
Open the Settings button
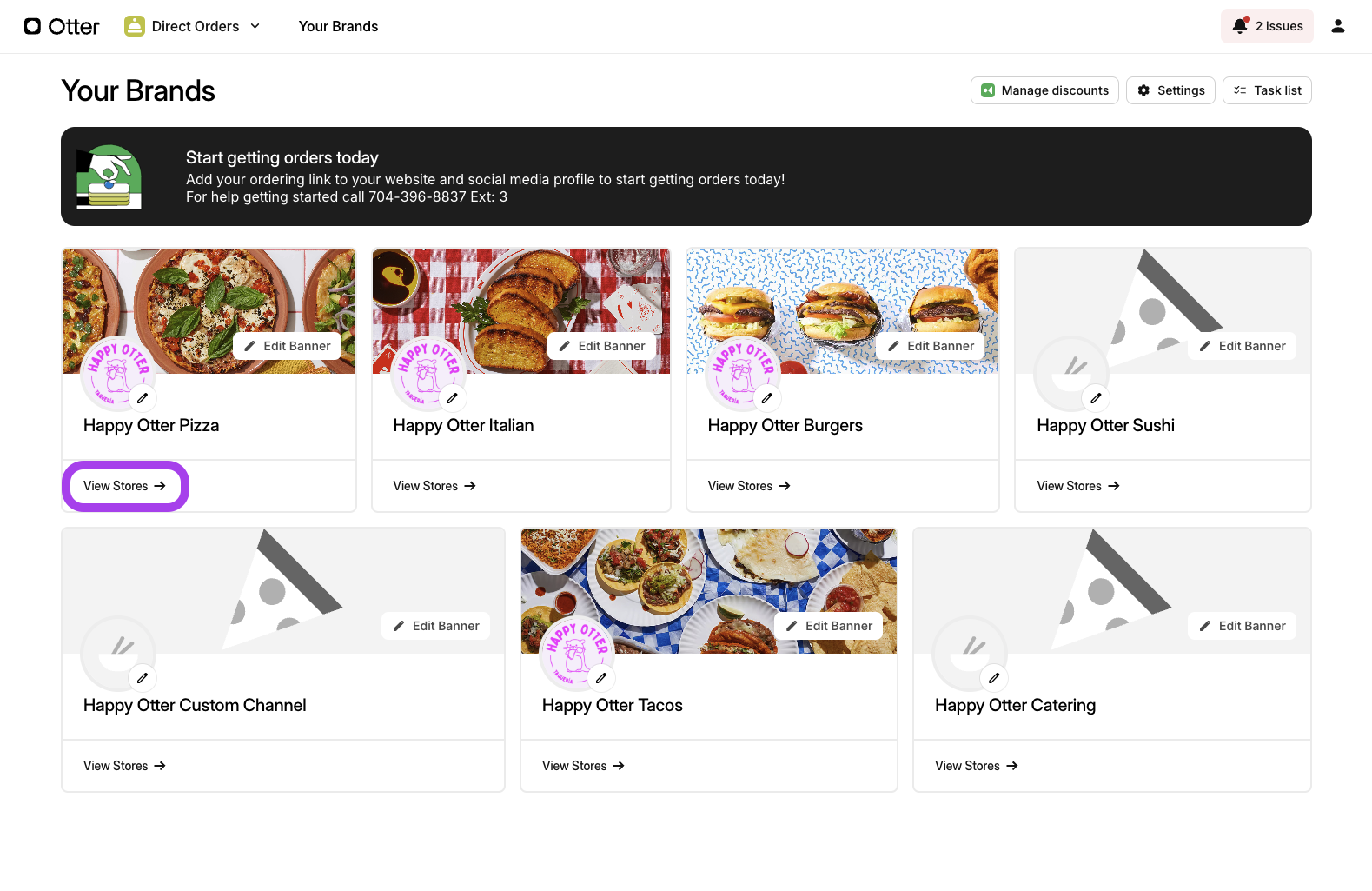pos(1170,90)
